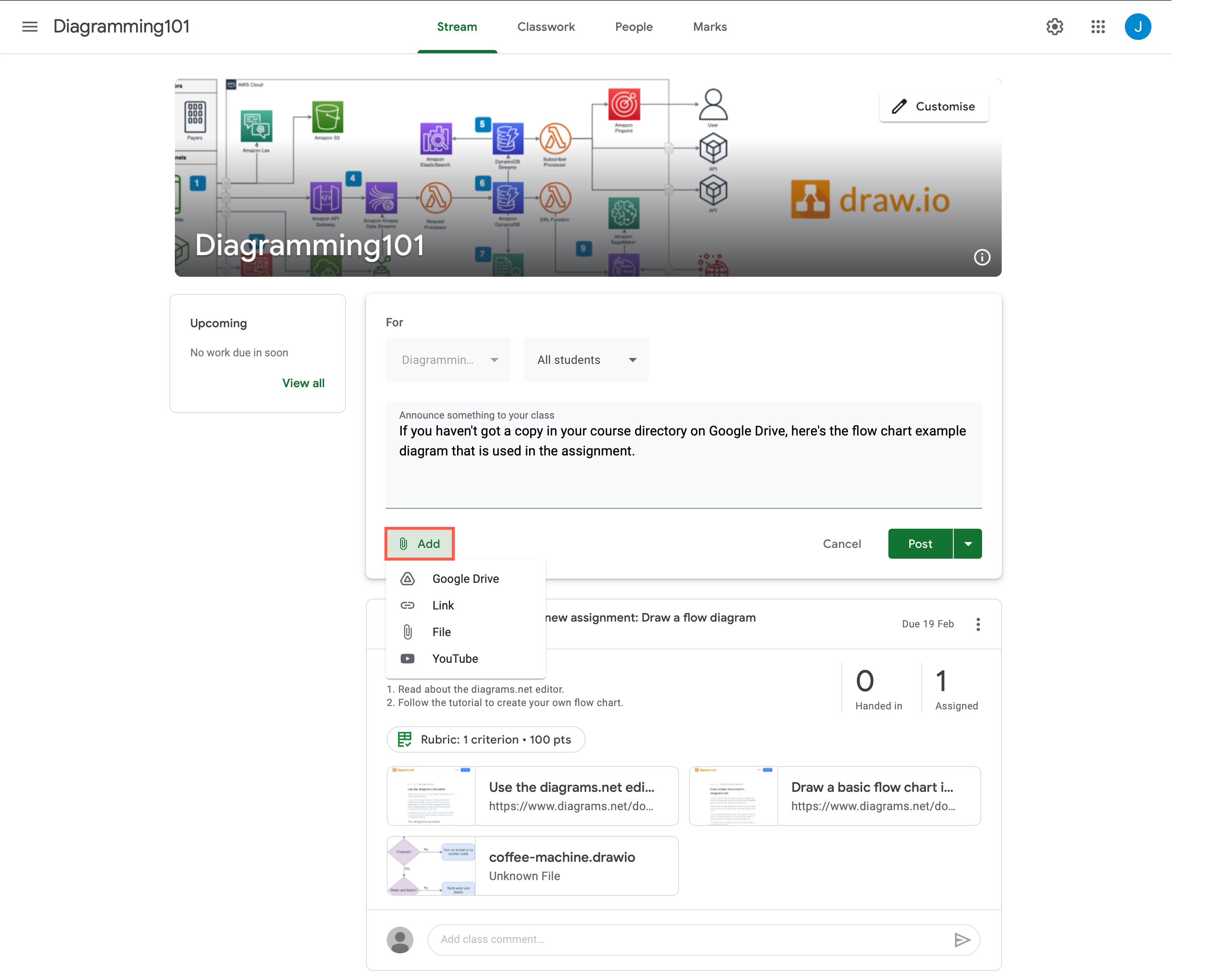Open the Classroom settings gear
The height and width of the screenshot is (980, 1226).
tap(1055, 26)
